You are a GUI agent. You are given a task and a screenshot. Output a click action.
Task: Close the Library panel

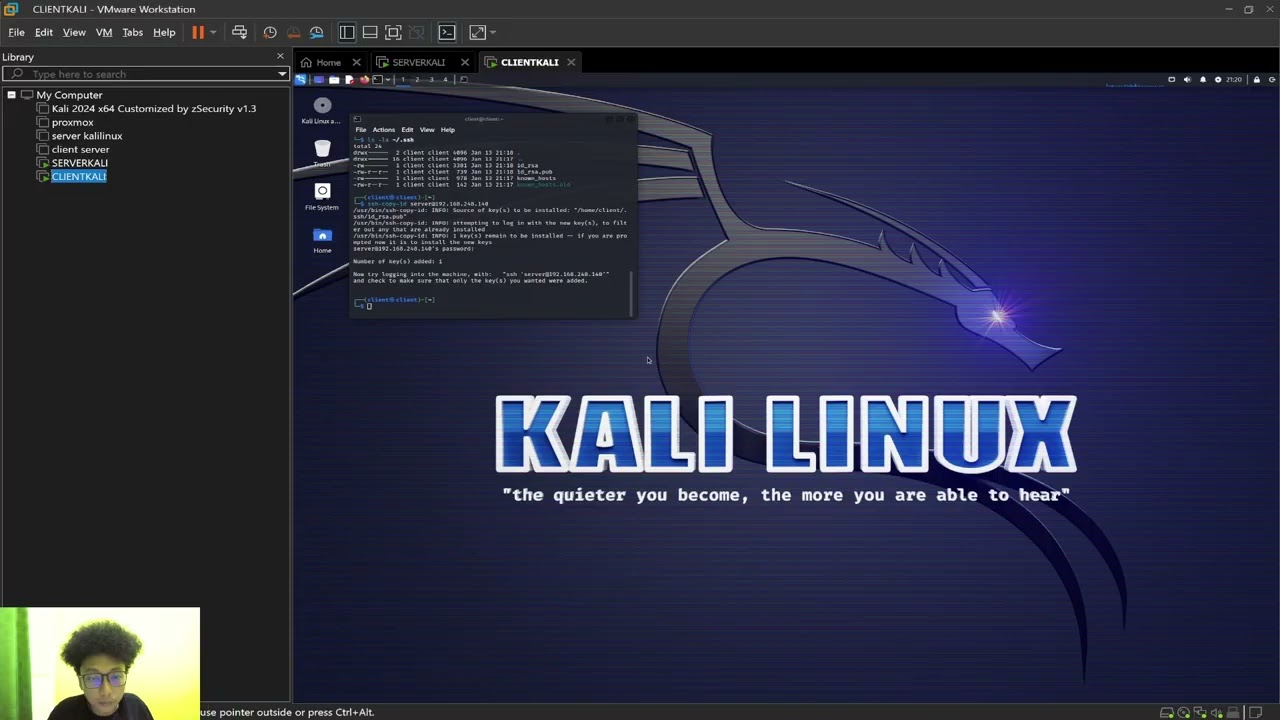point(280,57)
